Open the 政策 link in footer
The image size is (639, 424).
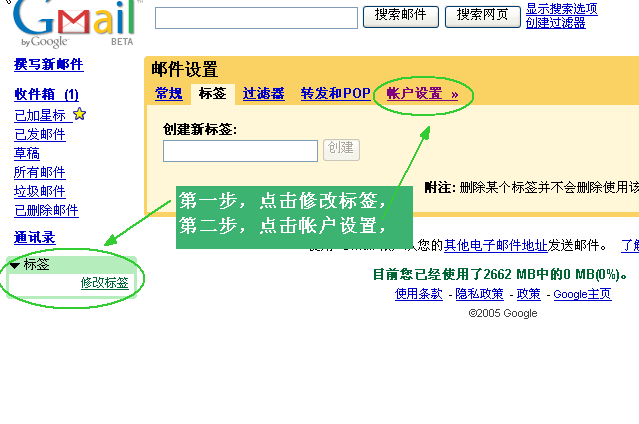529,294
